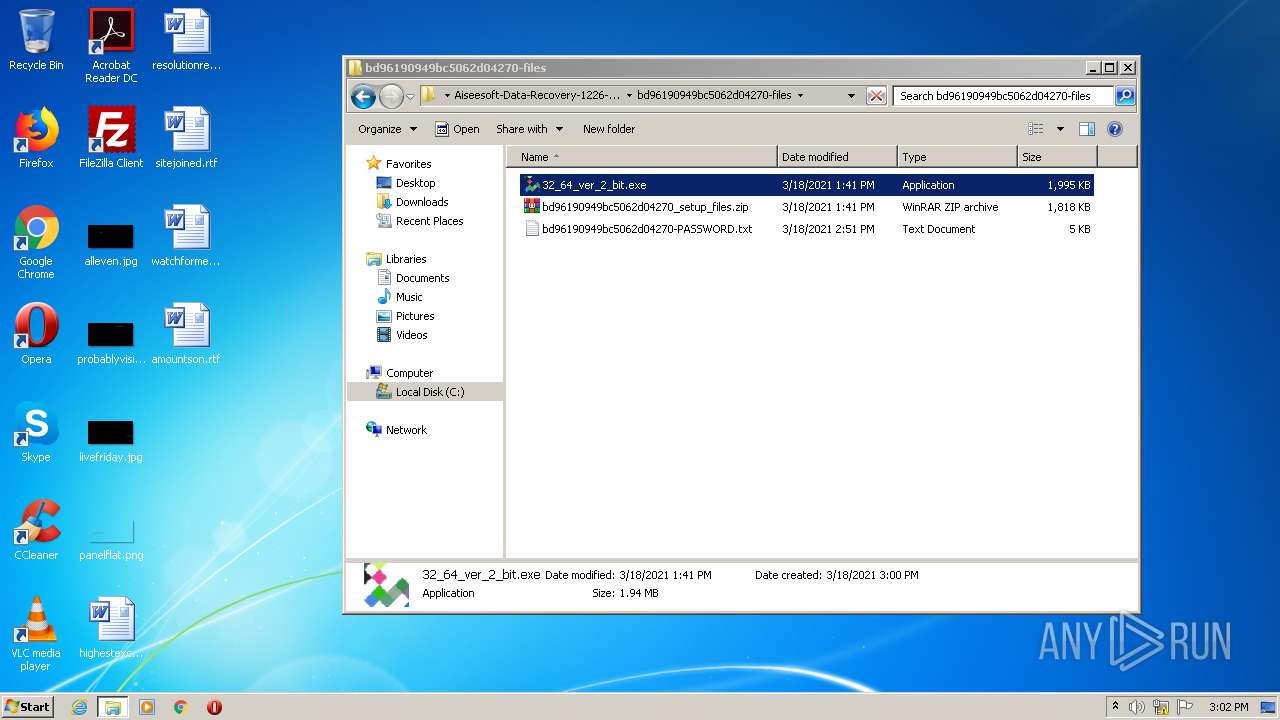
Task: Open FileZilla Client shortcut
Action: click(x=111, y=138)
